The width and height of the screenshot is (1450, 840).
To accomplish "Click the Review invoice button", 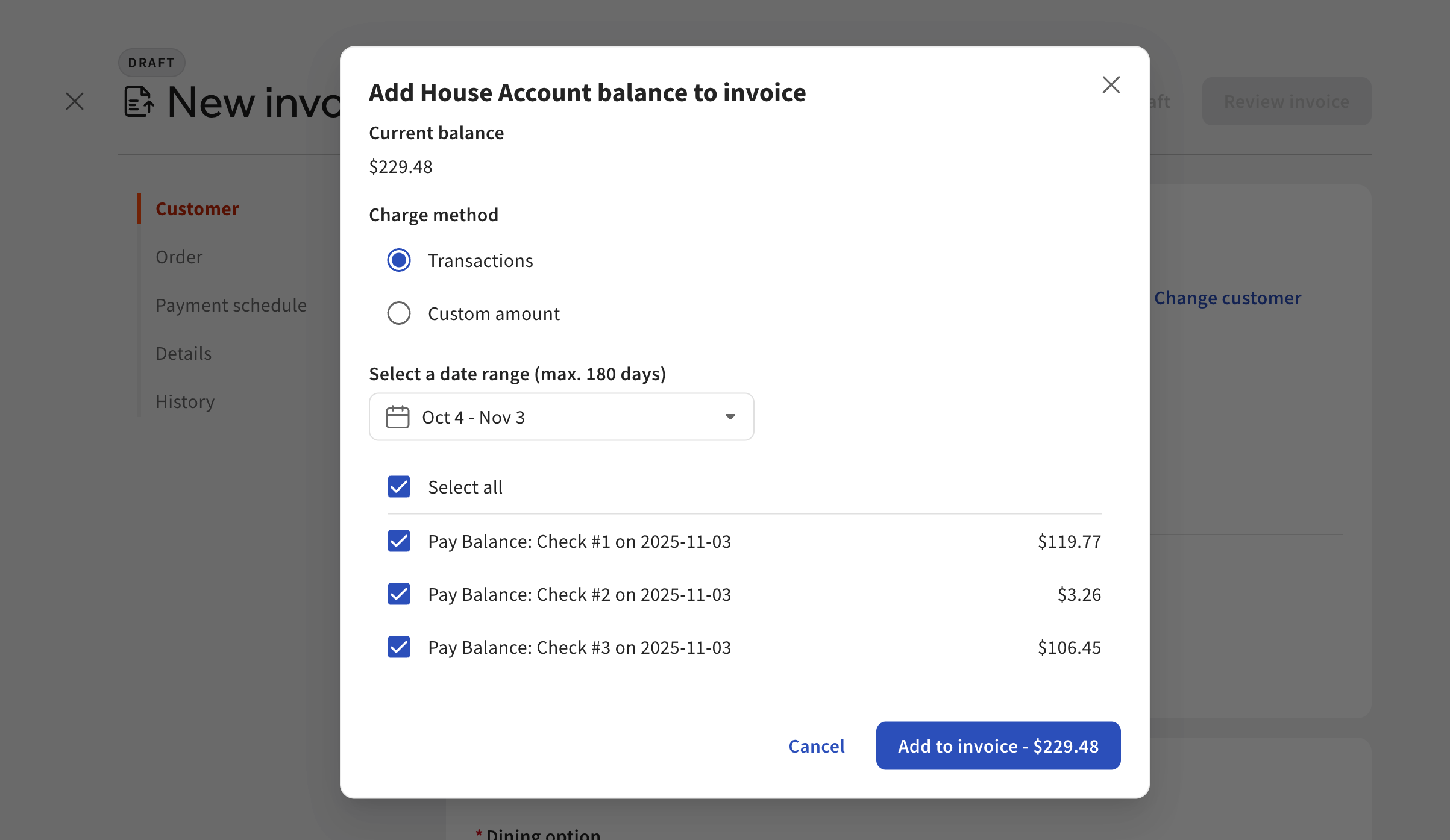I will (1287, 101).
